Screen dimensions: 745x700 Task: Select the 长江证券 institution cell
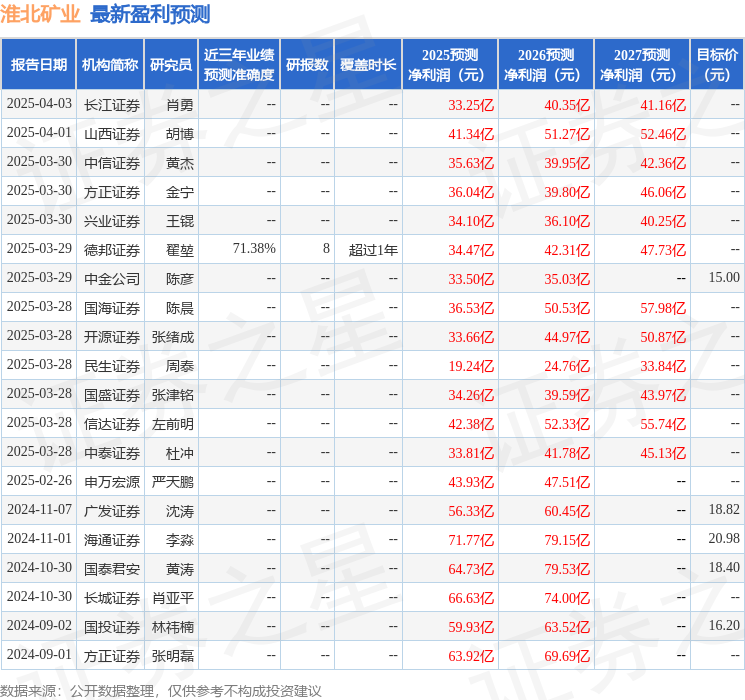112,105
